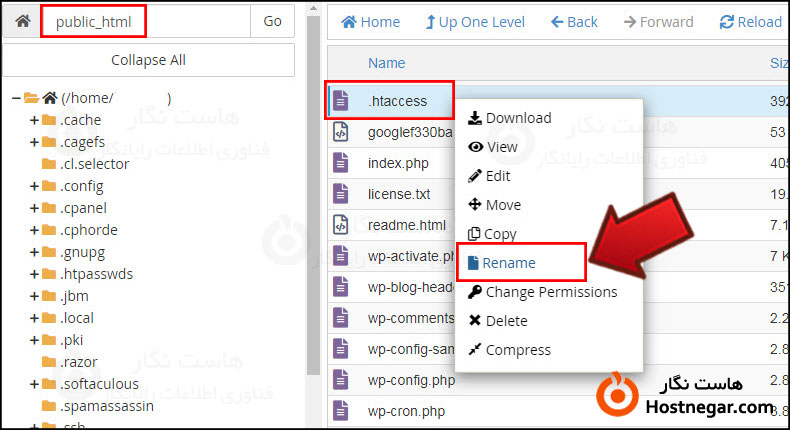Click the index.php file name
Viewport: 790px width, 430px height.
pyautogui.click(x=398, y=163)
